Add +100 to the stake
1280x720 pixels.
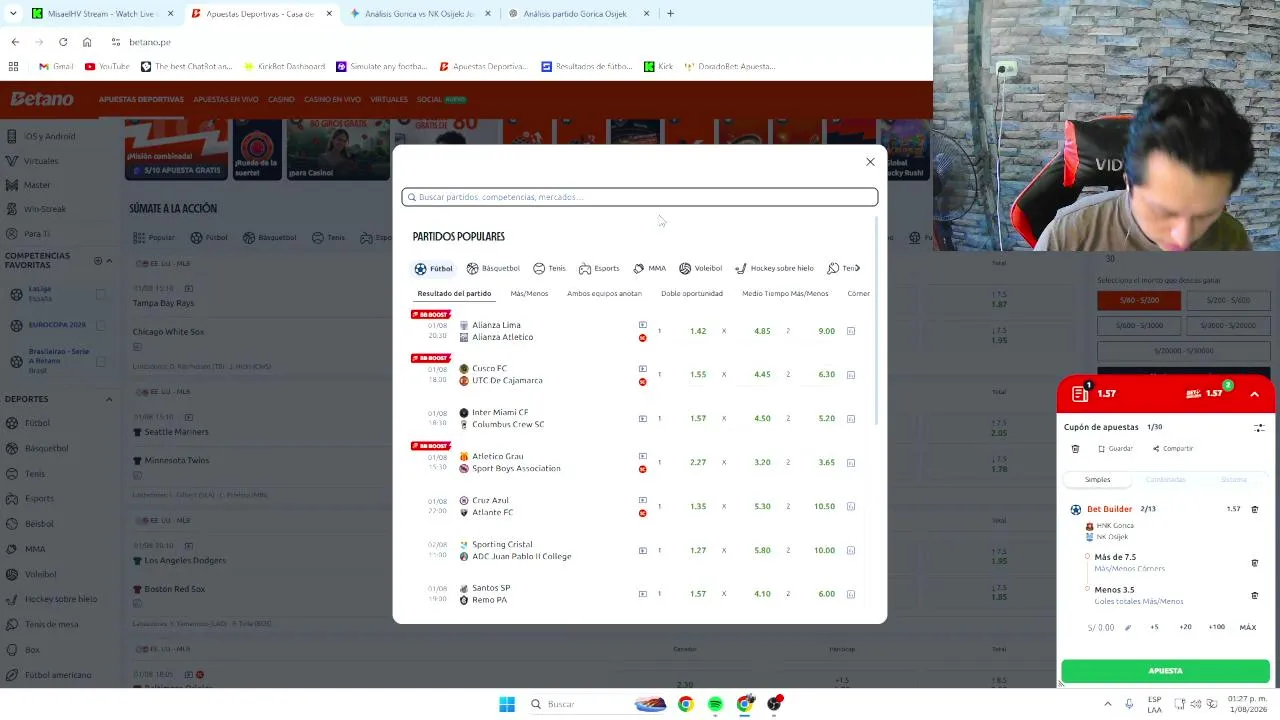[x=1216, y=627]
